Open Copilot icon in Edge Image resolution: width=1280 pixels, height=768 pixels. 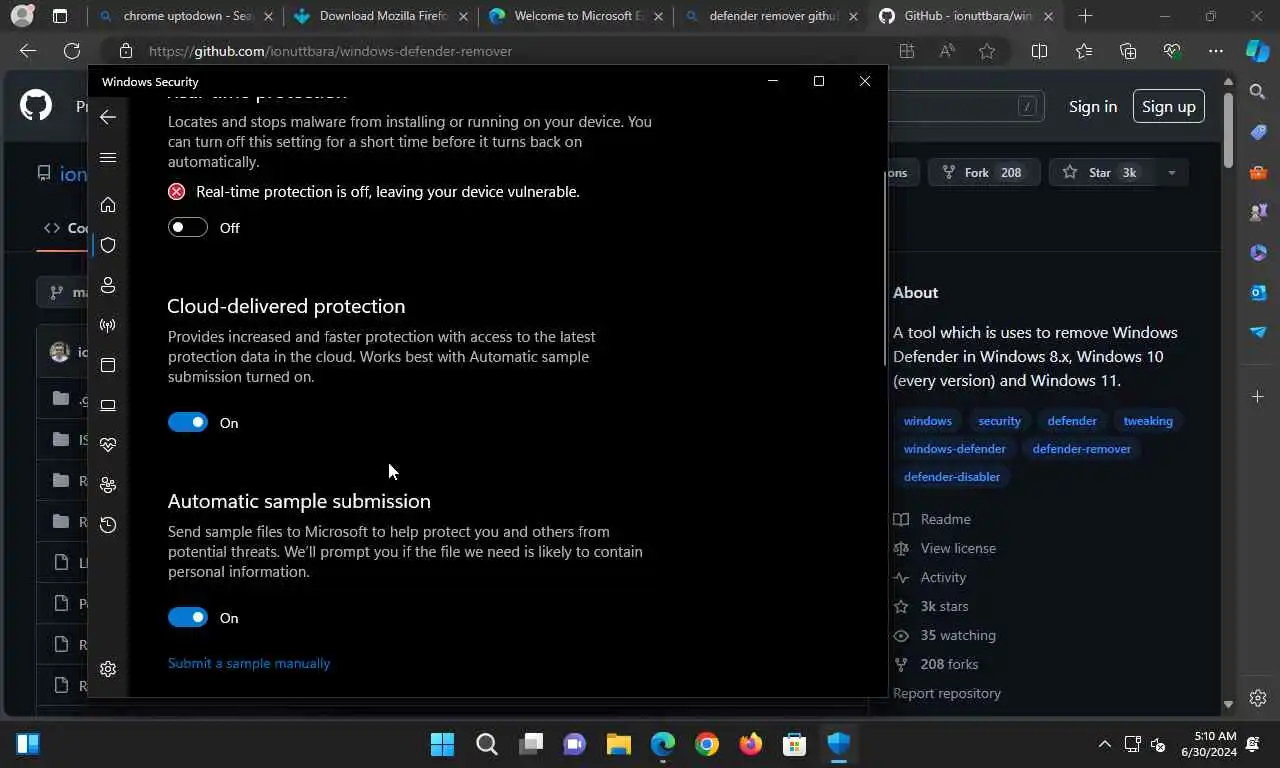click(1258, 50)
